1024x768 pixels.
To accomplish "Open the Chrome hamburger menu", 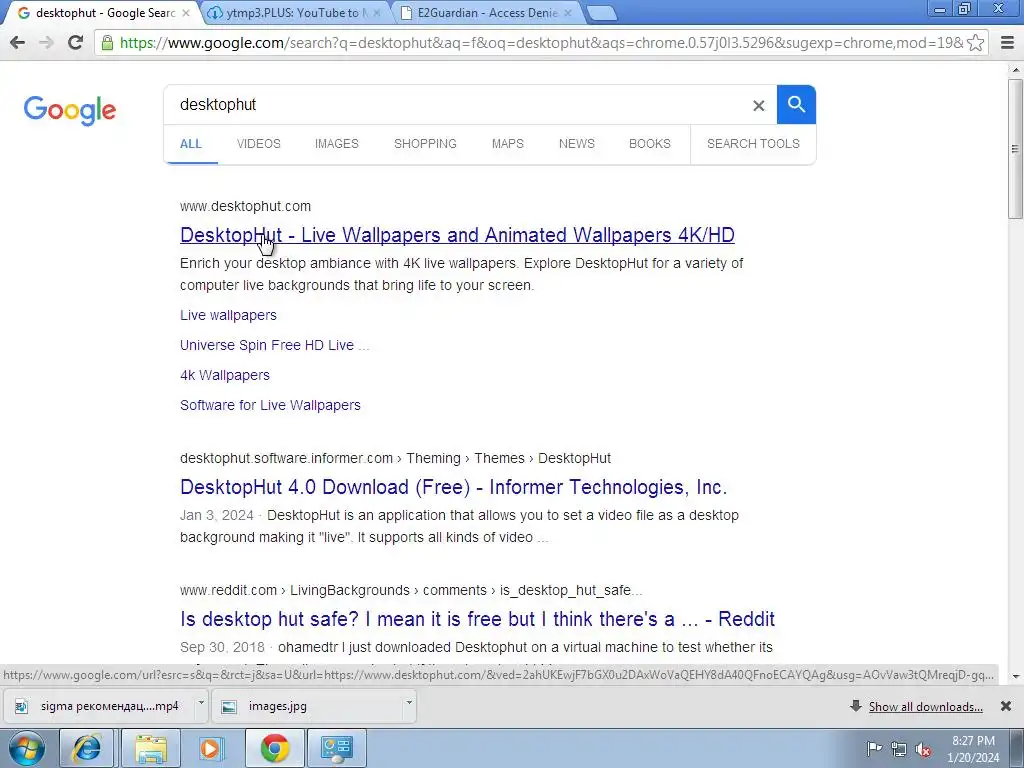I will (x=1008, y=43).
